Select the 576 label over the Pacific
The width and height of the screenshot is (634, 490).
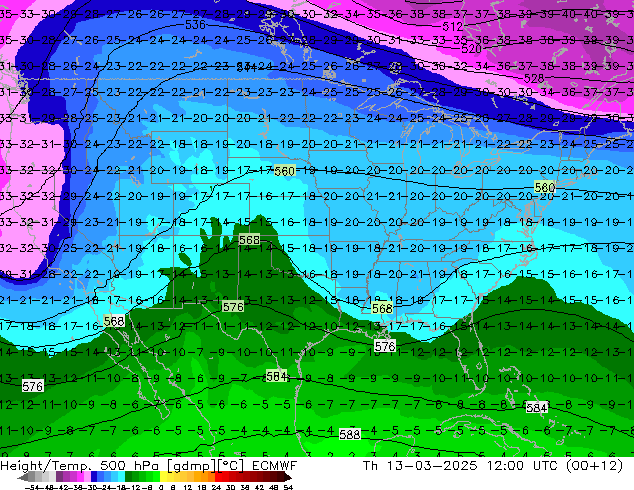coord(32,387)
